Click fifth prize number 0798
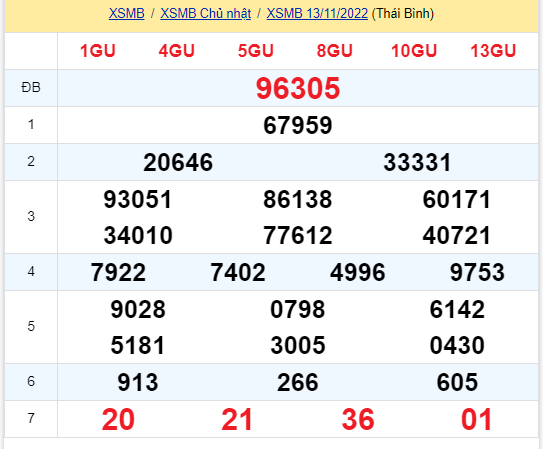Image resolution: width=543 pixels, height=449 pixels. click(298, 309)
